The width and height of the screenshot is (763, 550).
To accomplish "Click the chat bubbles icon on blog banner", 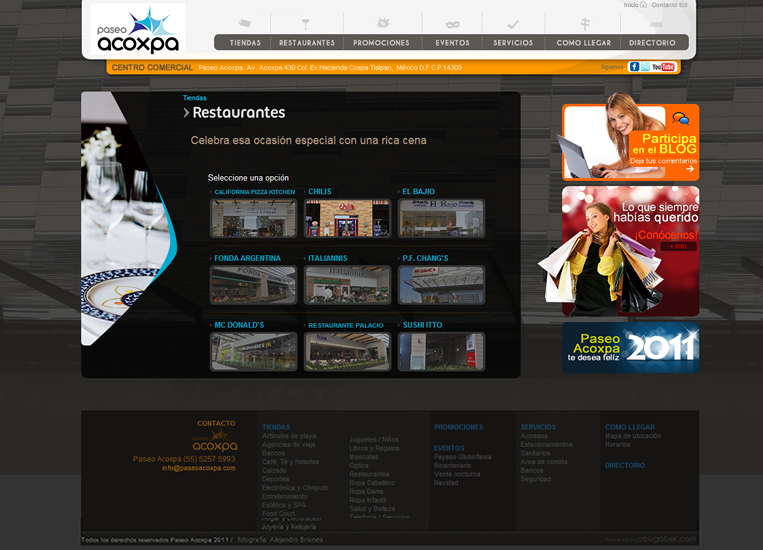I will [x=681, y=118].
